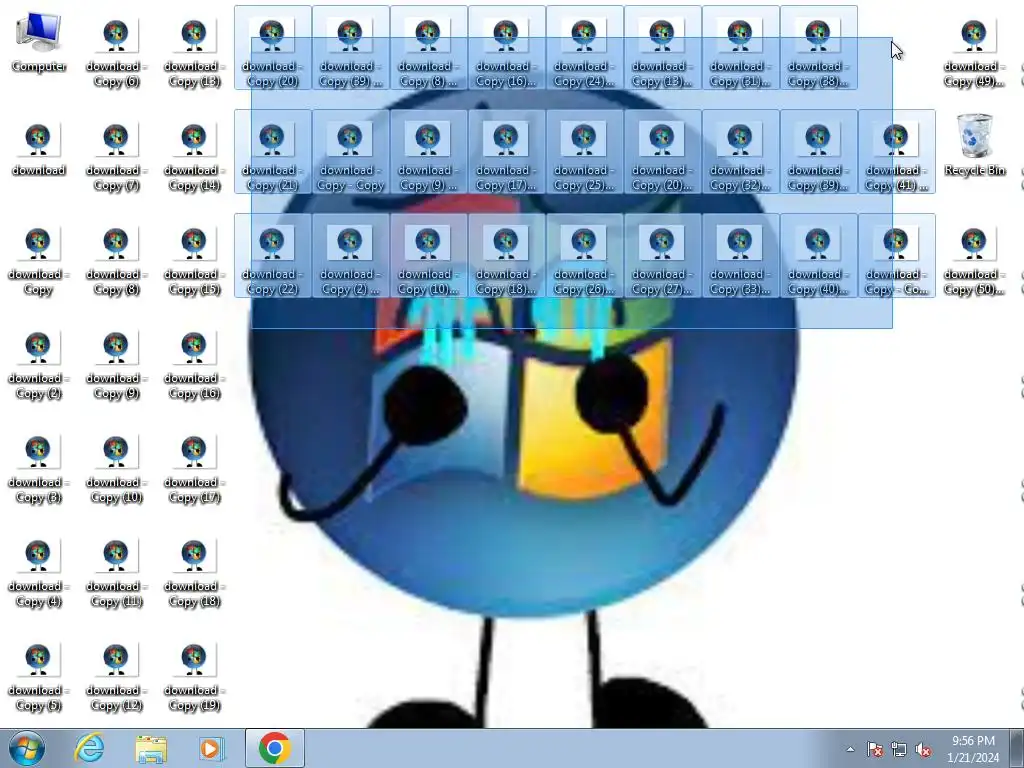Click highlighted file 'download - Copy - Co...'
Screen dimensions: 1024x768
[897, 255]
